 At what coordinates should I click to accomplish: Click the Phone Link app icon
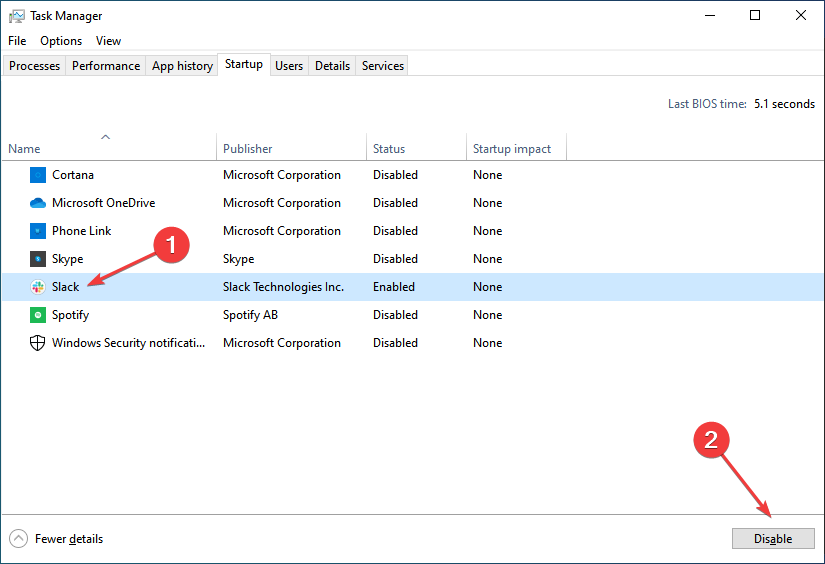click(x=38, y=231)
